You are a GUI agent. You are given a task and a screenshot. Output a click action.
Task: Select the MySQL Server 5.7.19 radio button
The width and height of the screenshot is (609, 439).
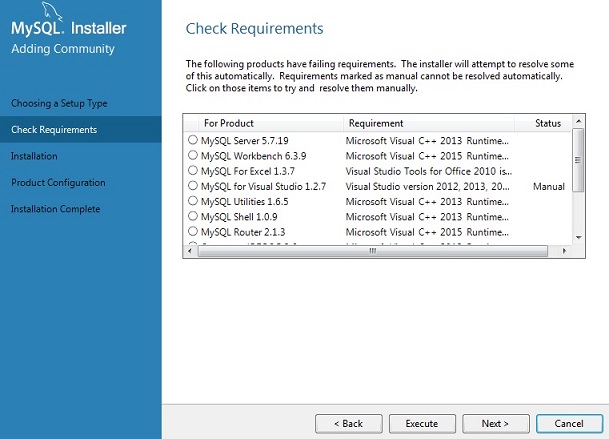pos(193,140)
